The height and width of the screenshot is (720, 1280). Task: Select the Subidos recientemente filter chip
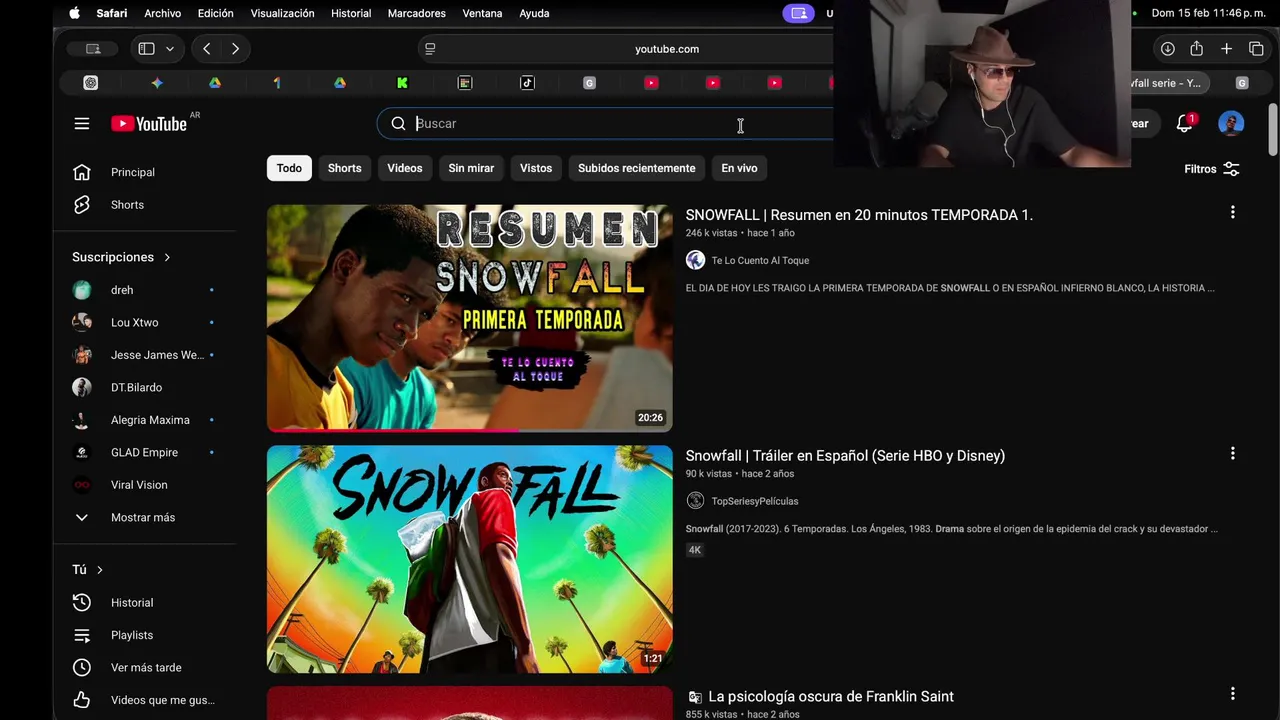click(636, 168)
